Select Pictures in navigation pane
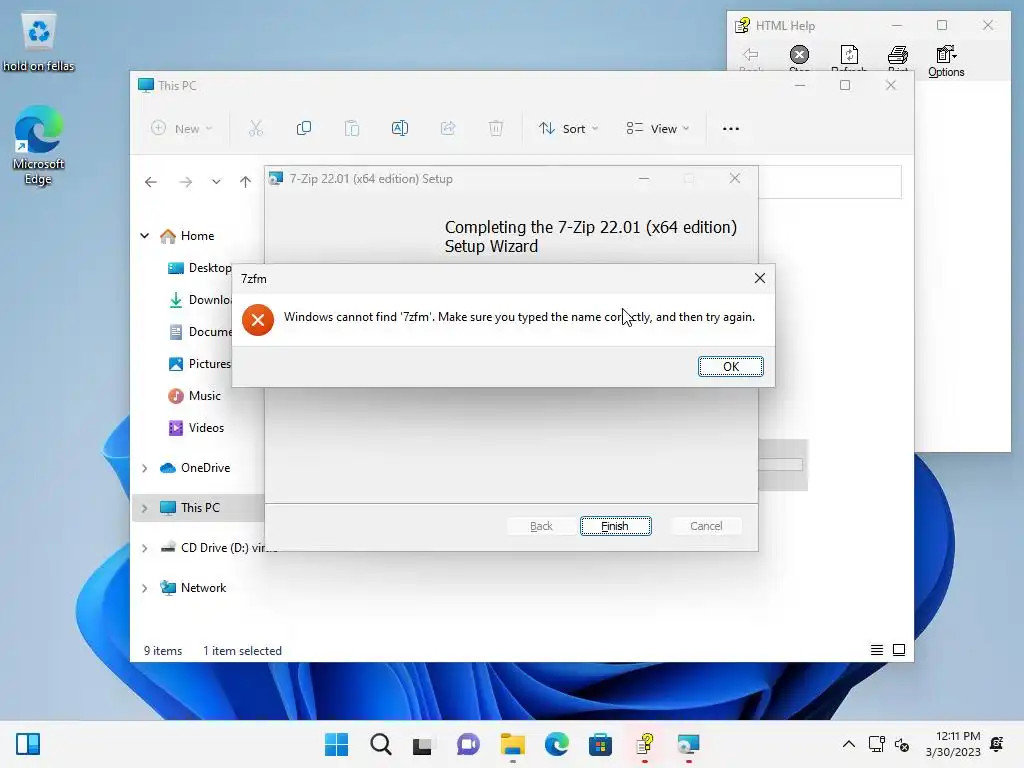This screenshot has height=768, width=1024. [x=200, y=364]
